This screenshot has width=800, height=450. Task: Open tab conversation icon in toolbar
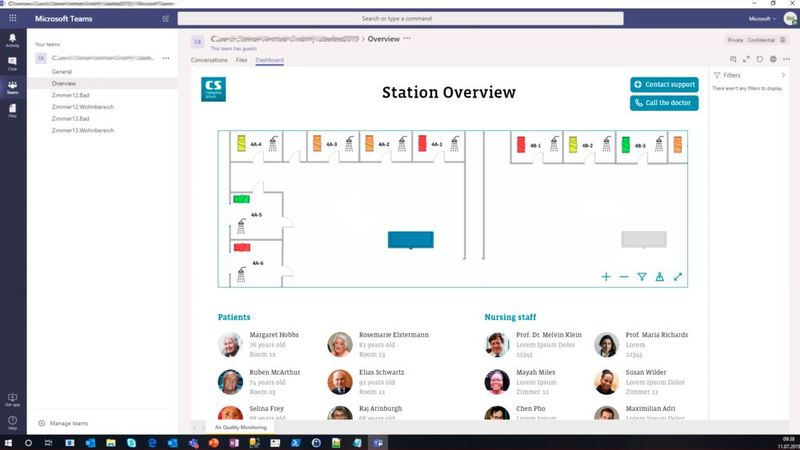[x=733, y=59]
